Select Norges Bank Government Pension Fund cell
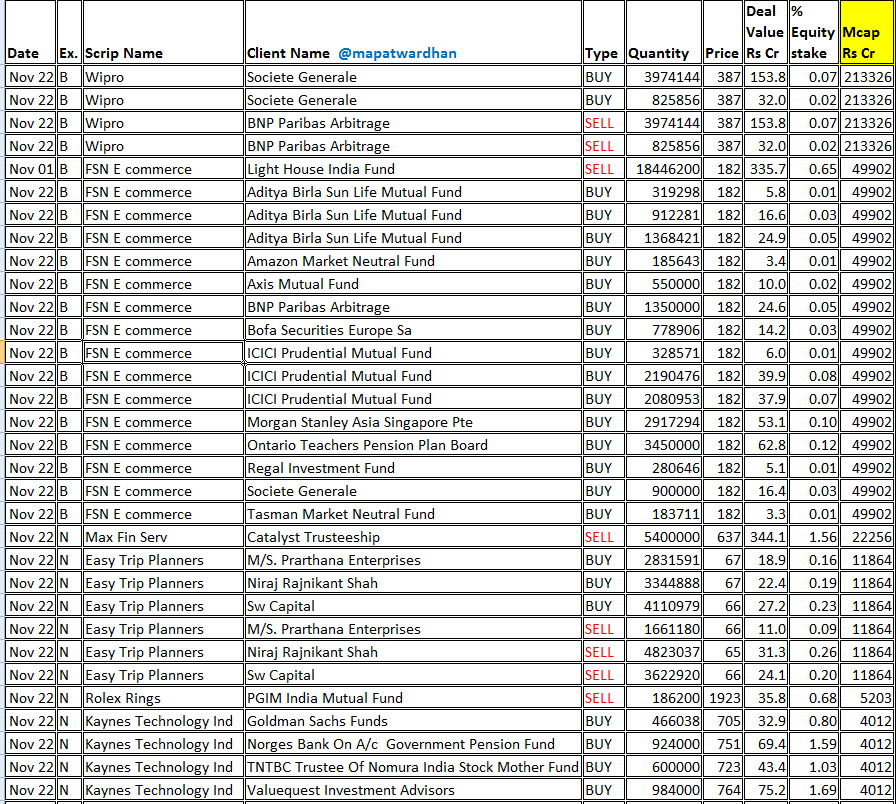896x804 pixels. (x=413, y=744)
